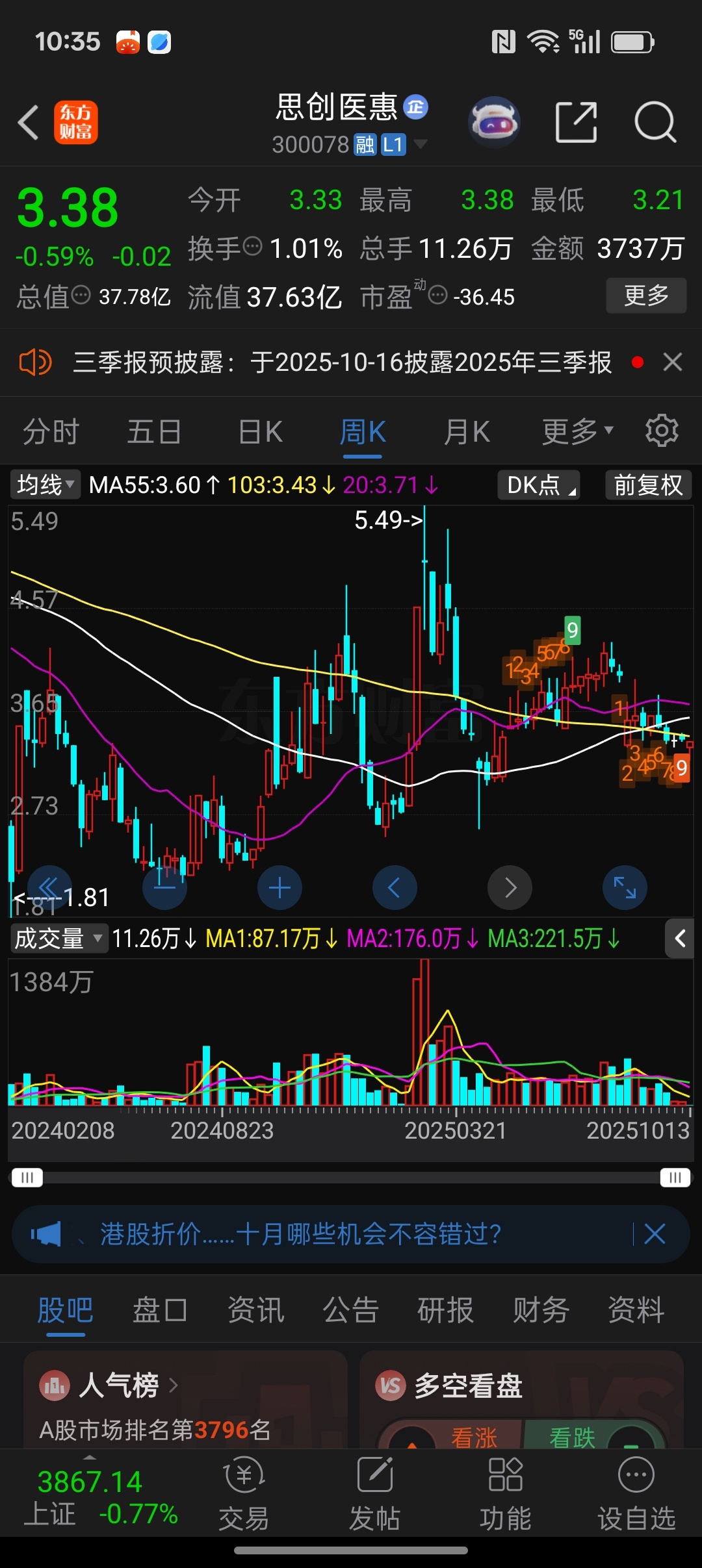The width and height of the screenshot is (702, 1568).
Task: Switch to 盘口 tab
Action: [160, 1310]
